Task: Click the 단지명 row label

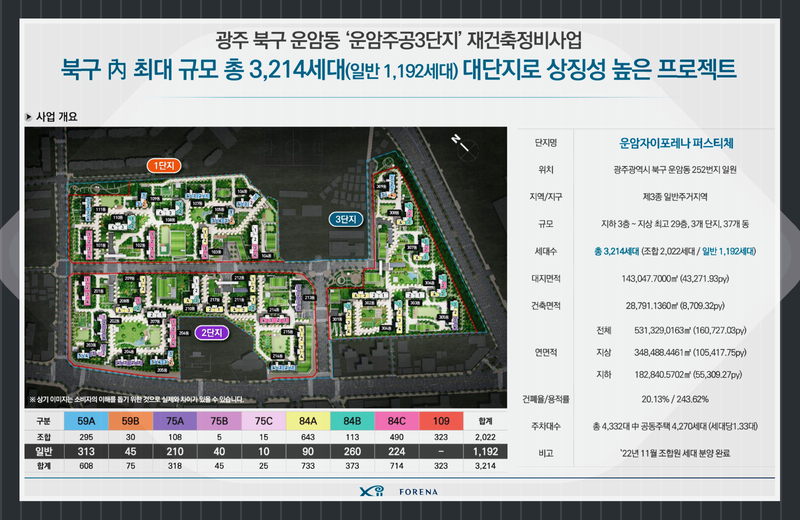Action: point(545,143)
